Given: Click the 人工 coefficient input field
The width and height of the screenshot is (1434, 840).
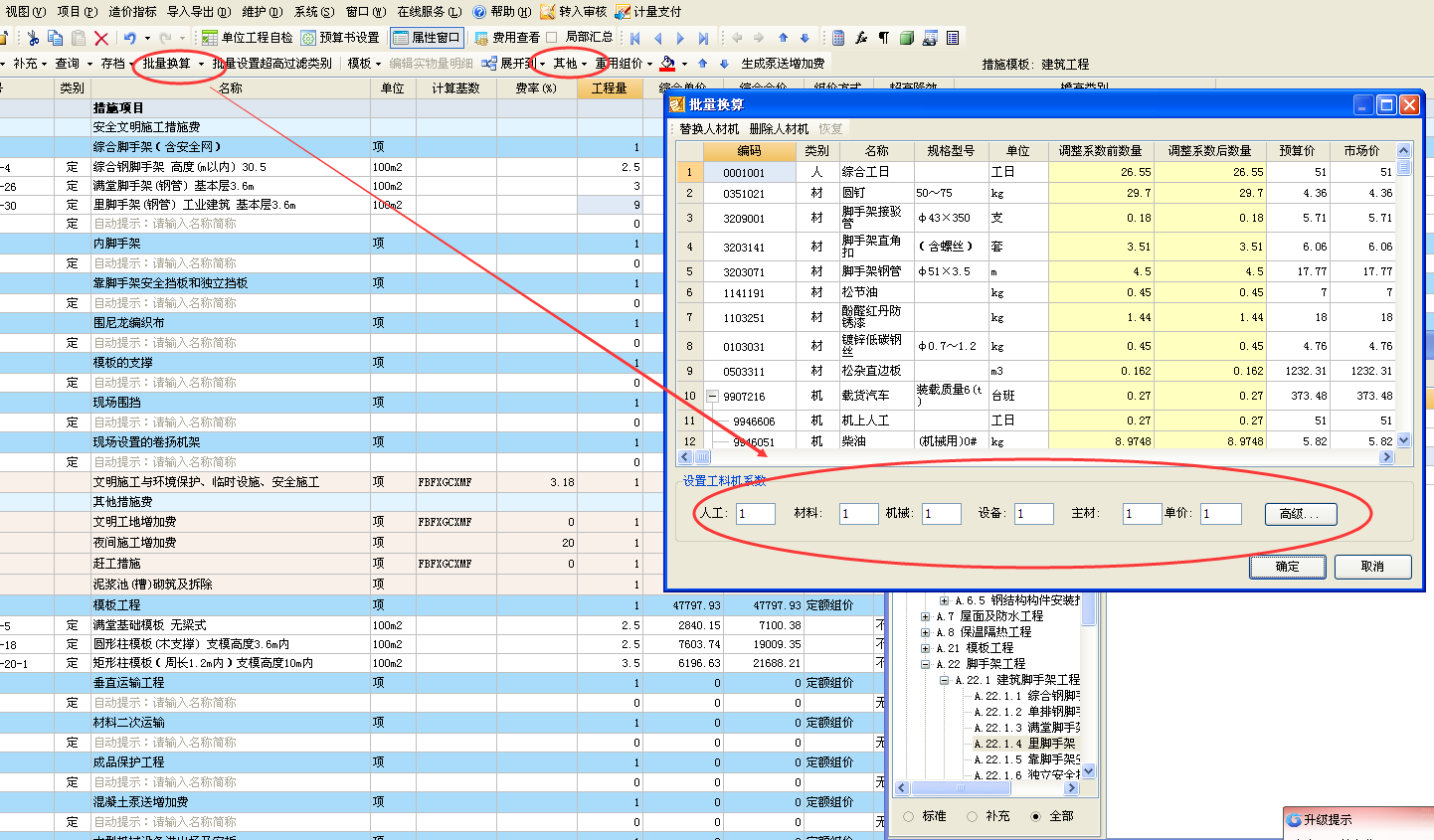Looking at the screenshot, I should (756, 514).
